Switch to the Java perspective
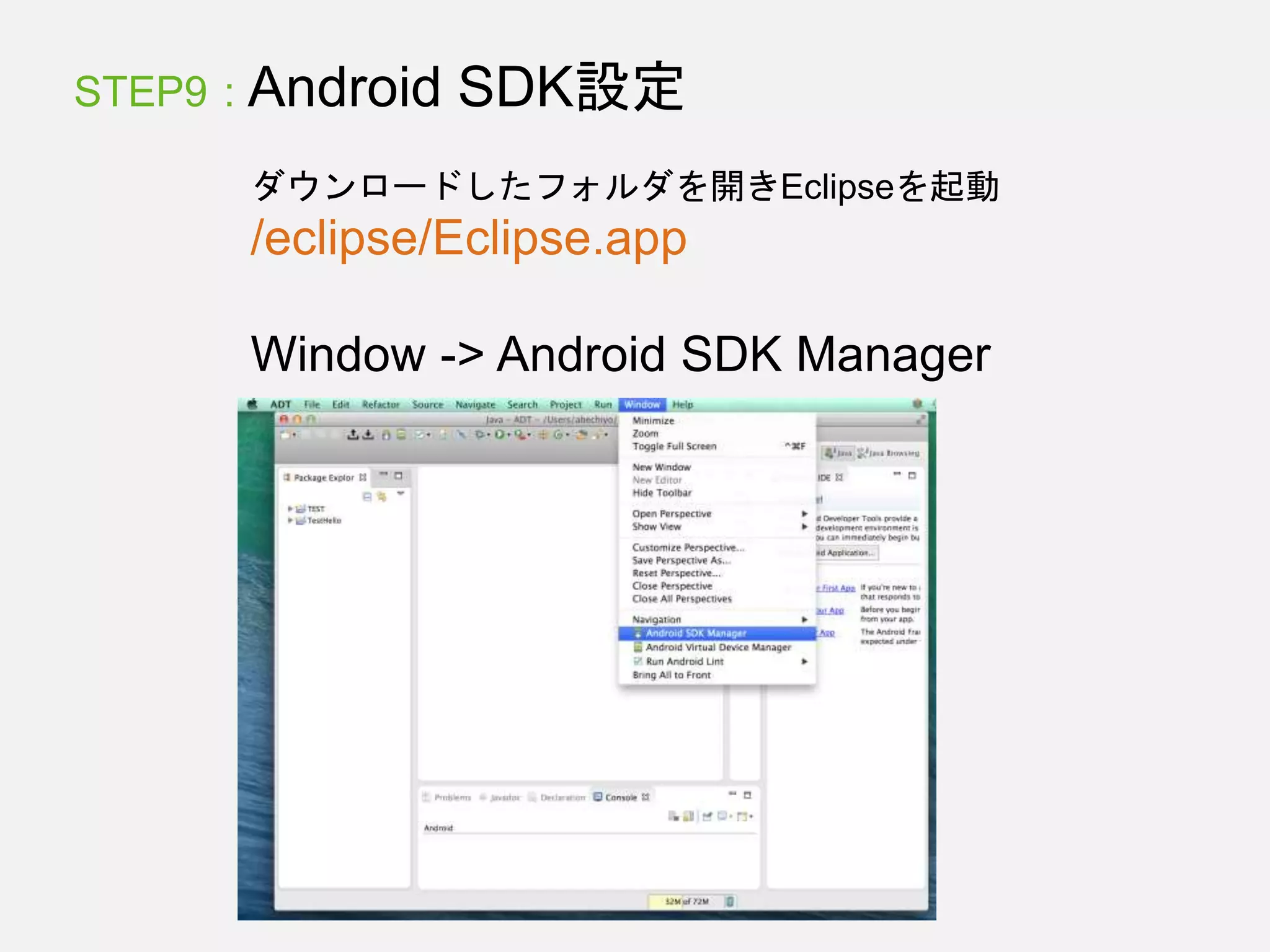1270x952 pixels. (x=838, y=453)
